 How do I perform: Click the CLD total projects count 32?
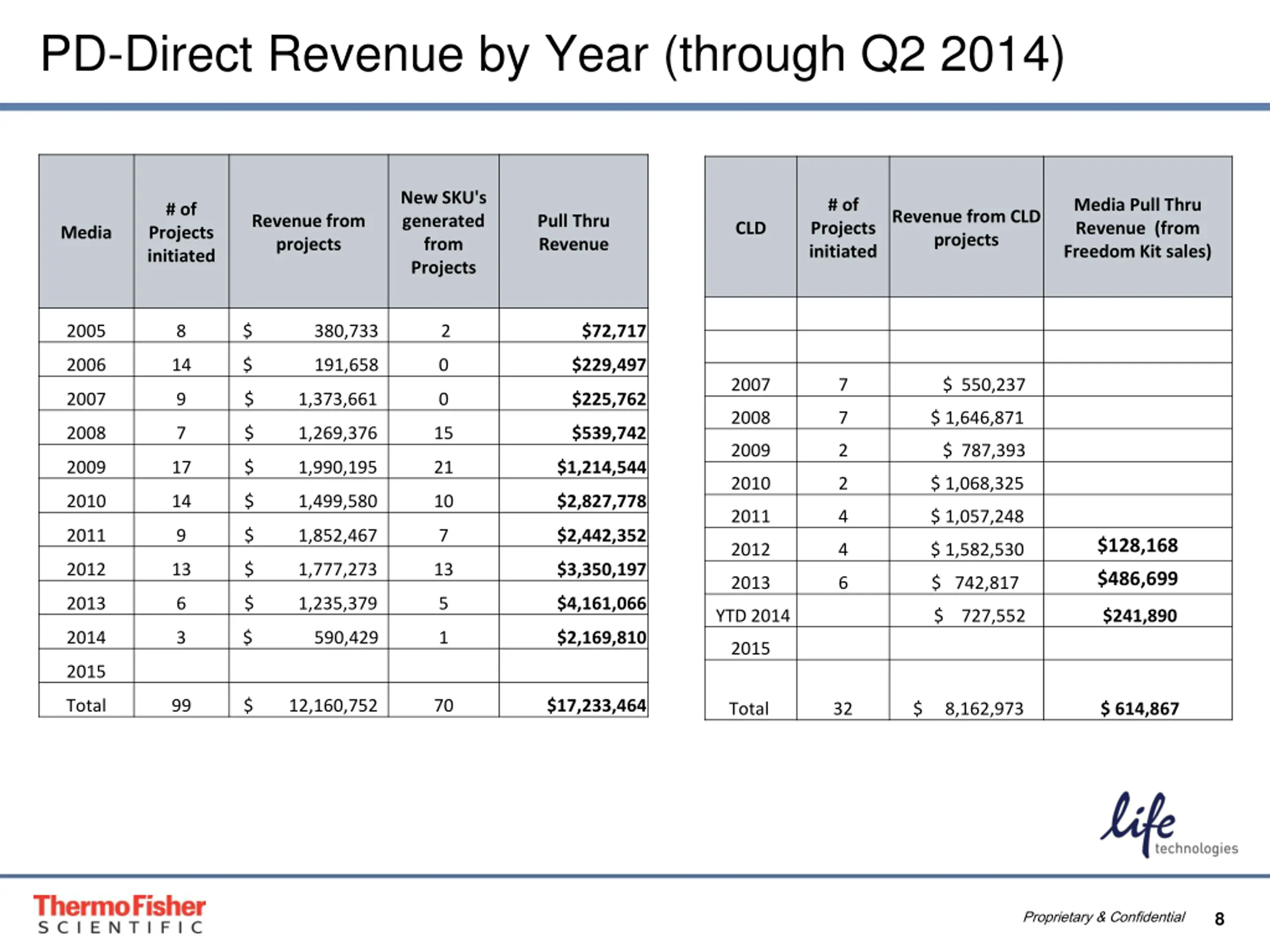pos(843,709)
